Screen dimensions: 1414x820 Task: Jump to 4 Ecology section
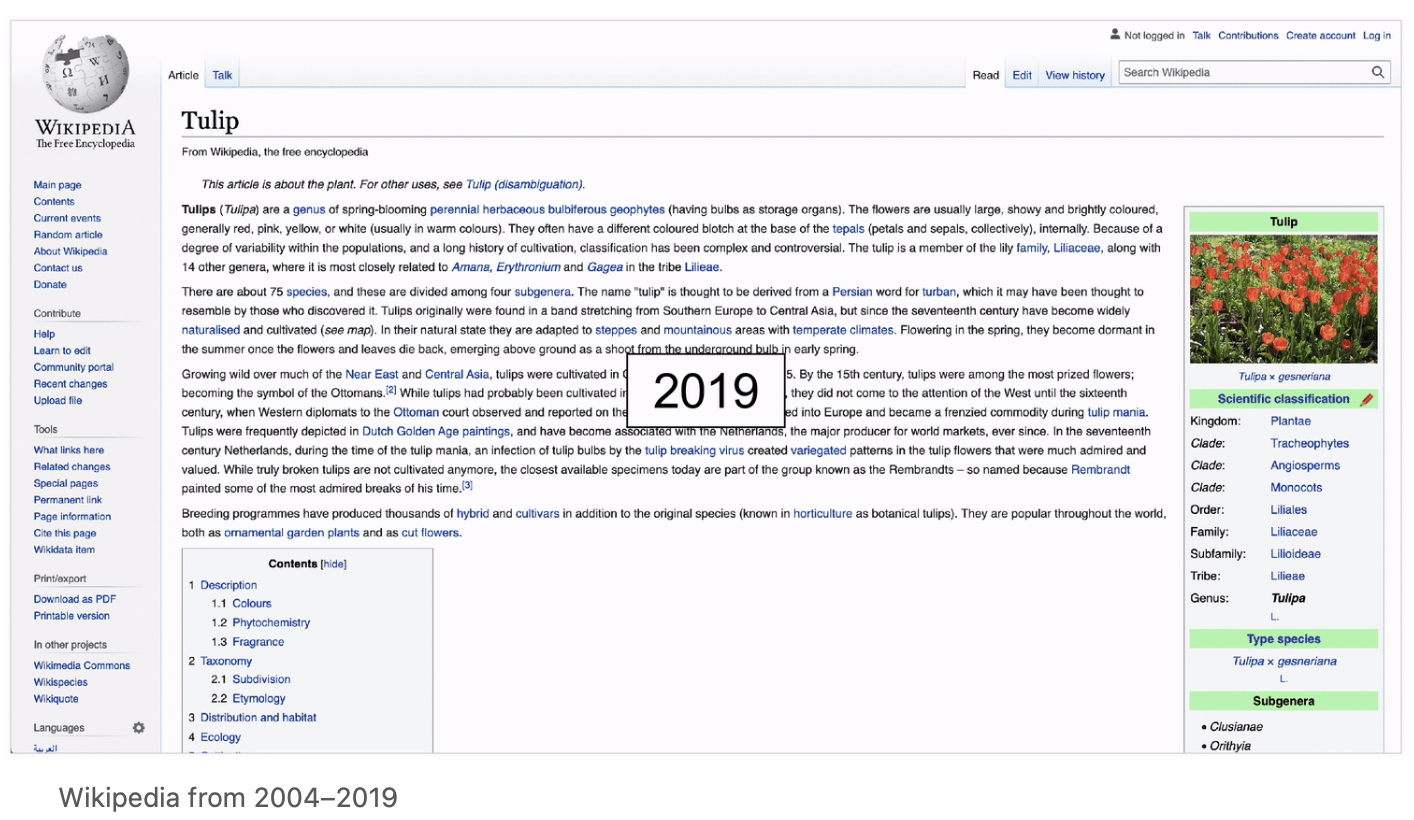[x=220, y=737]
